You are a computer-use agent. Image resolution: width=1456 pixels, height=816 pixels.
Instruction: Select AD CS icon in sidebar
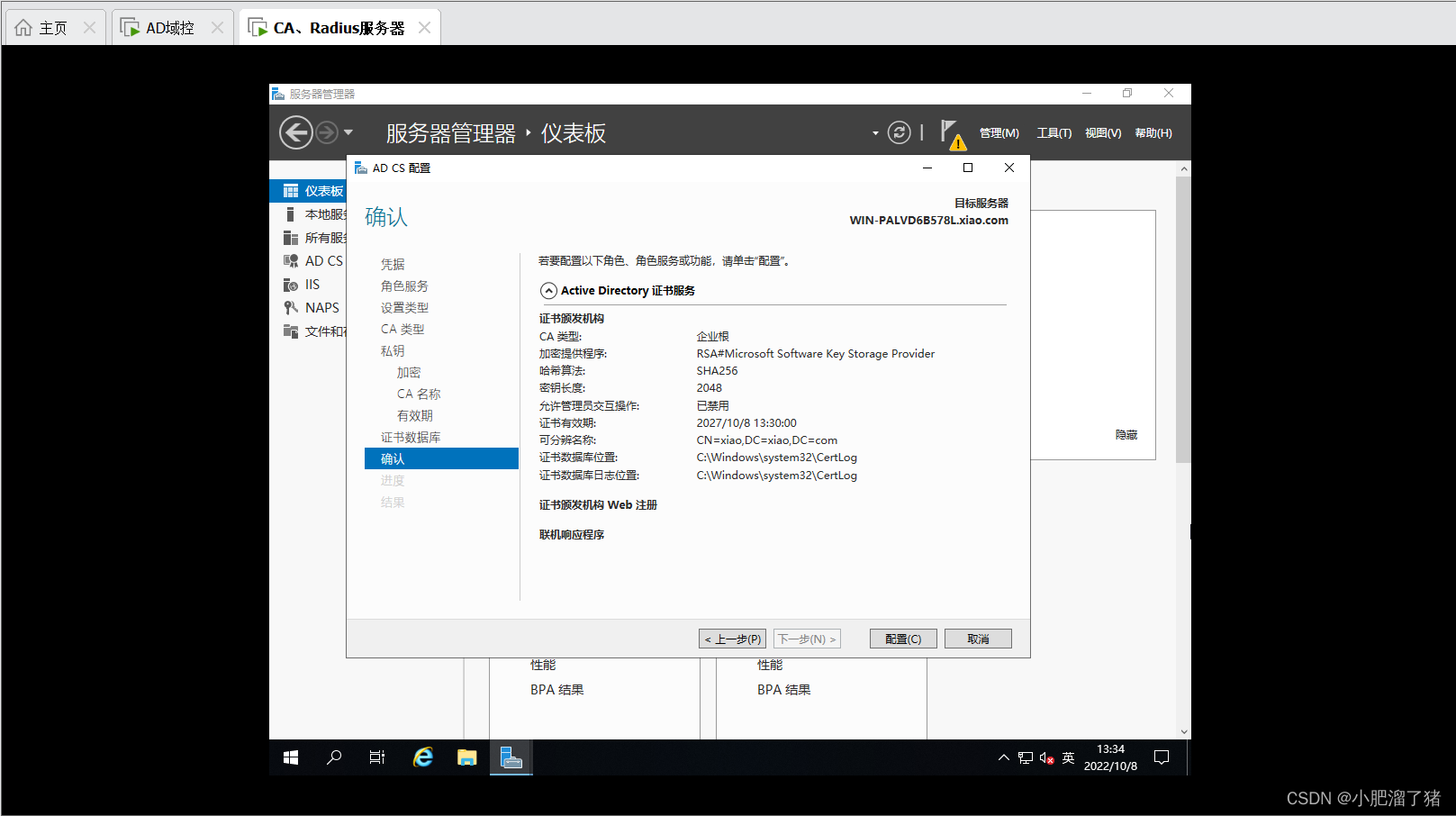click(x=291, y=261)
